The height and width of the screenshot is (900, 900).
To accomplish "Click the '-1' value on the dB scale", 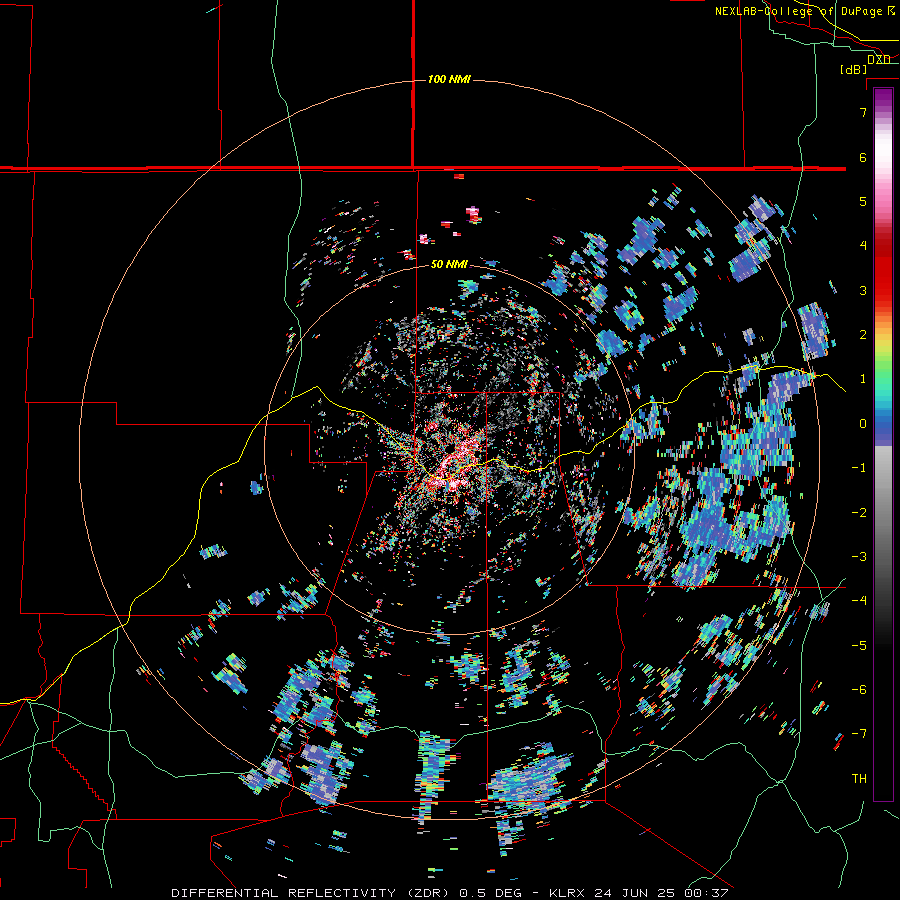I will [x=859, y=468].
